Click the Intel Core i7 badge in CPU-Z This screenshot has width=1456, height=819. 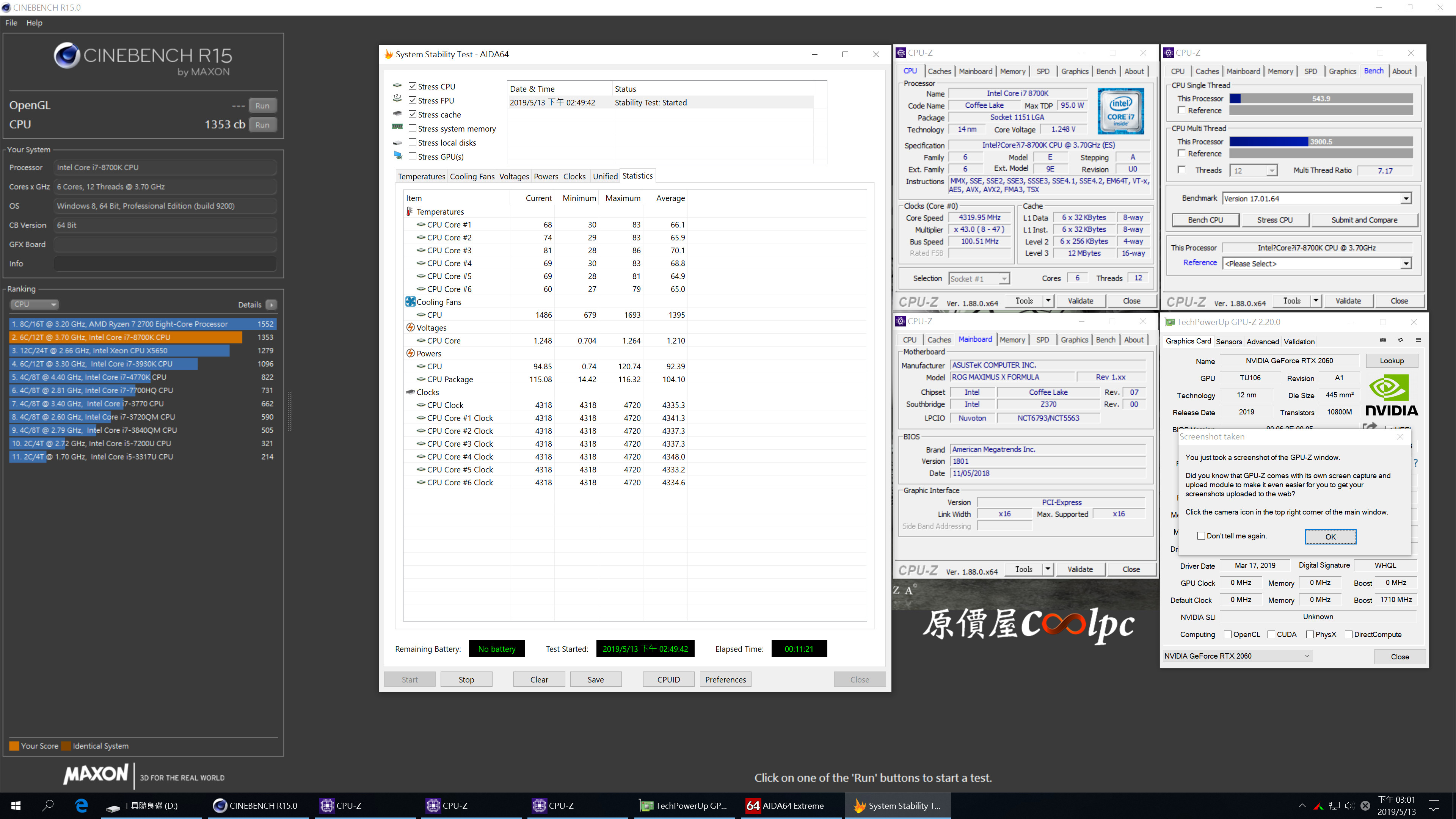coord(1120,111)
